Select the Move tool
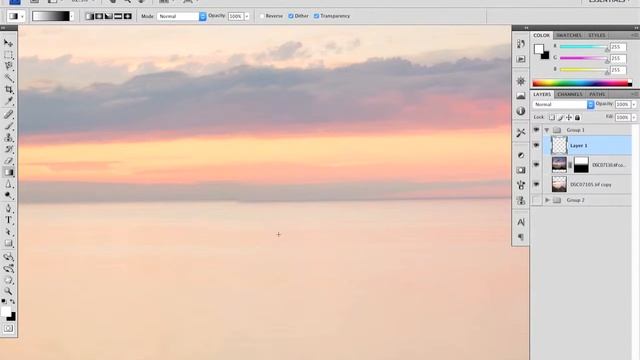This screenshot has width=640, height=360. click(8, 43)
